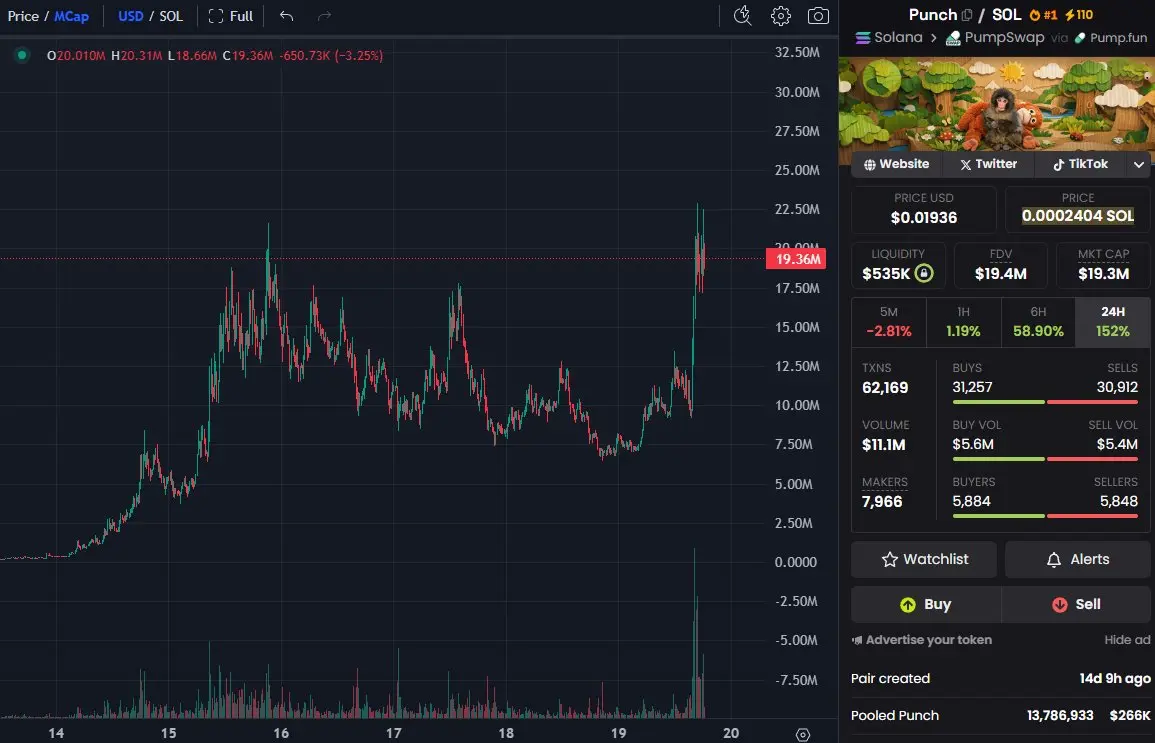Click the BUYERS count 5,884

(x=972, y=501)
